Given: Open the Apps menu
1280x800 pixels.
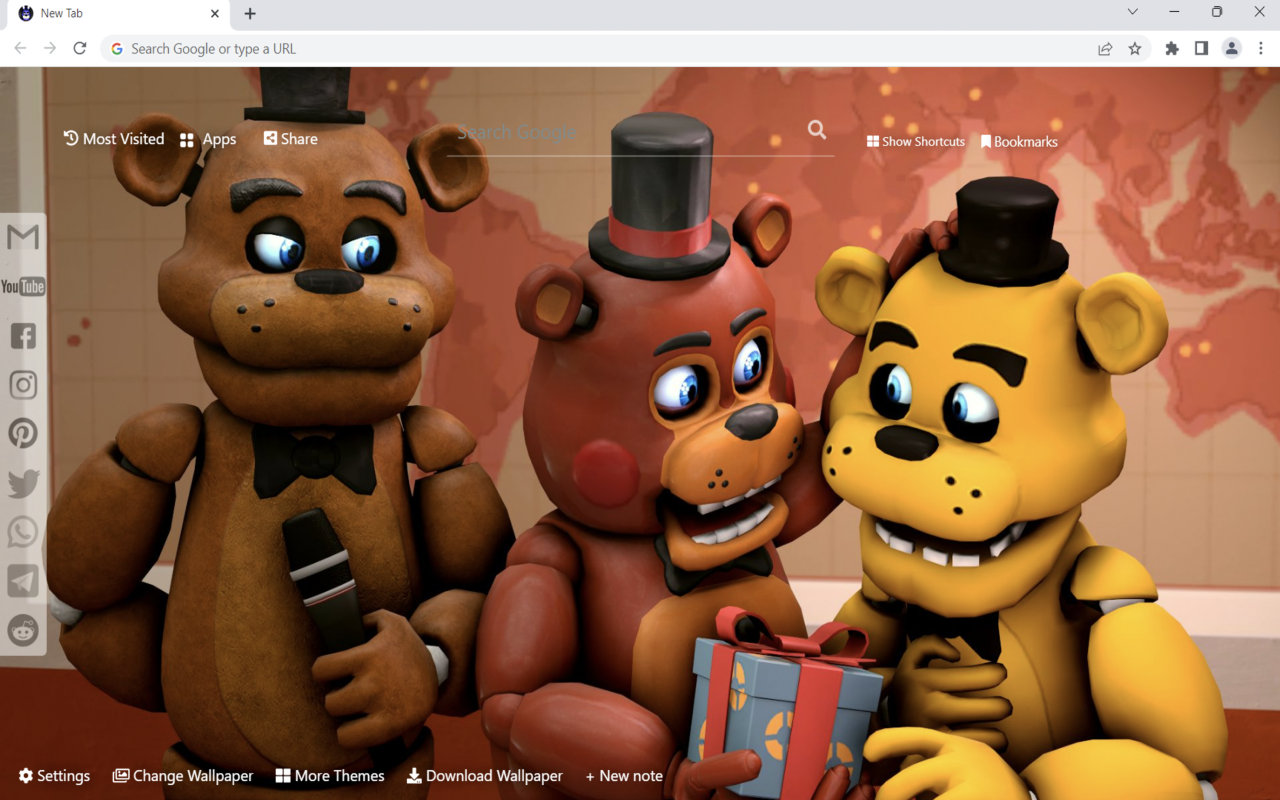Looking at the screenshot, I should (208, 140).
